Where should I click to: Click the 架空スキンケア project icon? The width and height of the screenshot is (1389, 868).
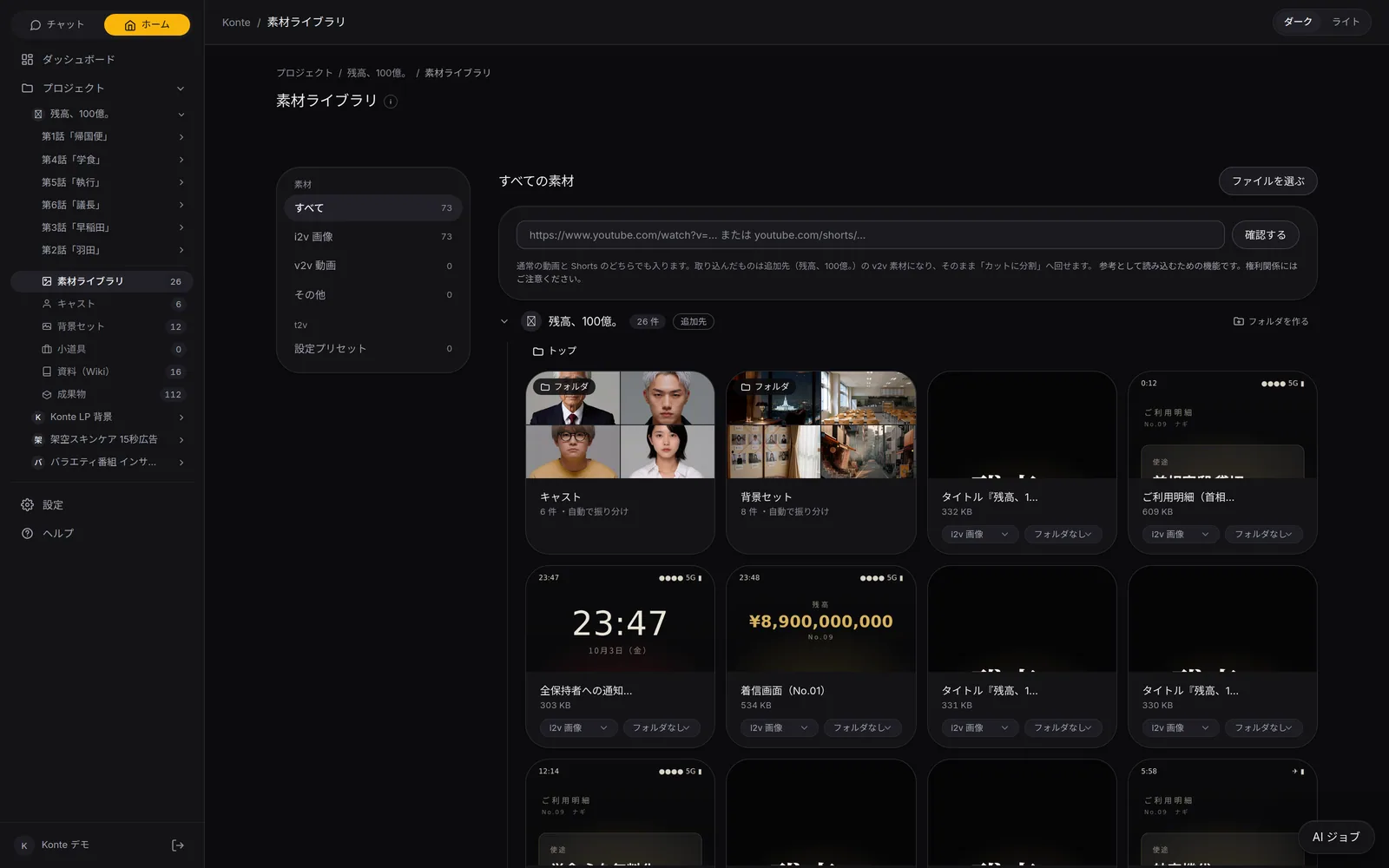click(38, 440)
